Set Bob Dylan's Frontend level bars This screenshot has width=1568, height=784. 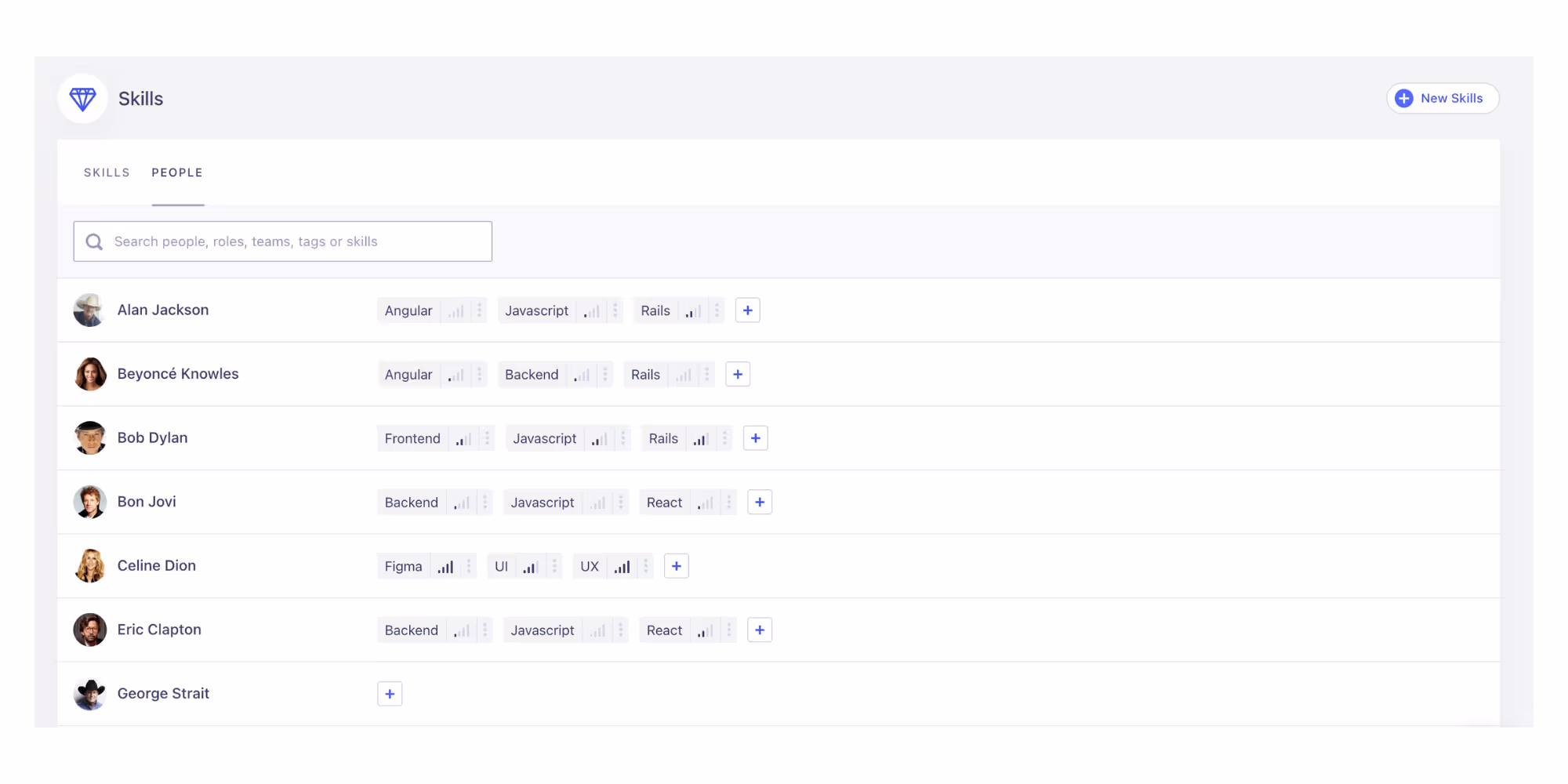[463, 439]
